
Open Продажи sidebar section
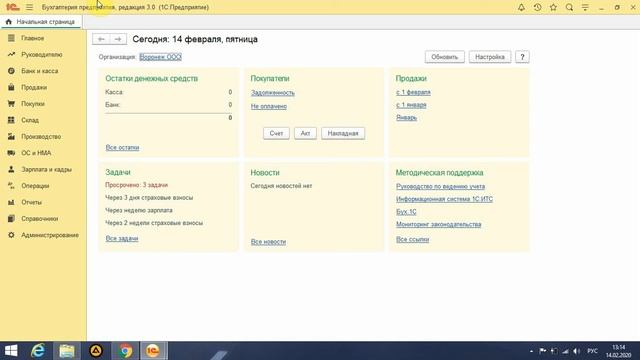click(x=34, y=87)
